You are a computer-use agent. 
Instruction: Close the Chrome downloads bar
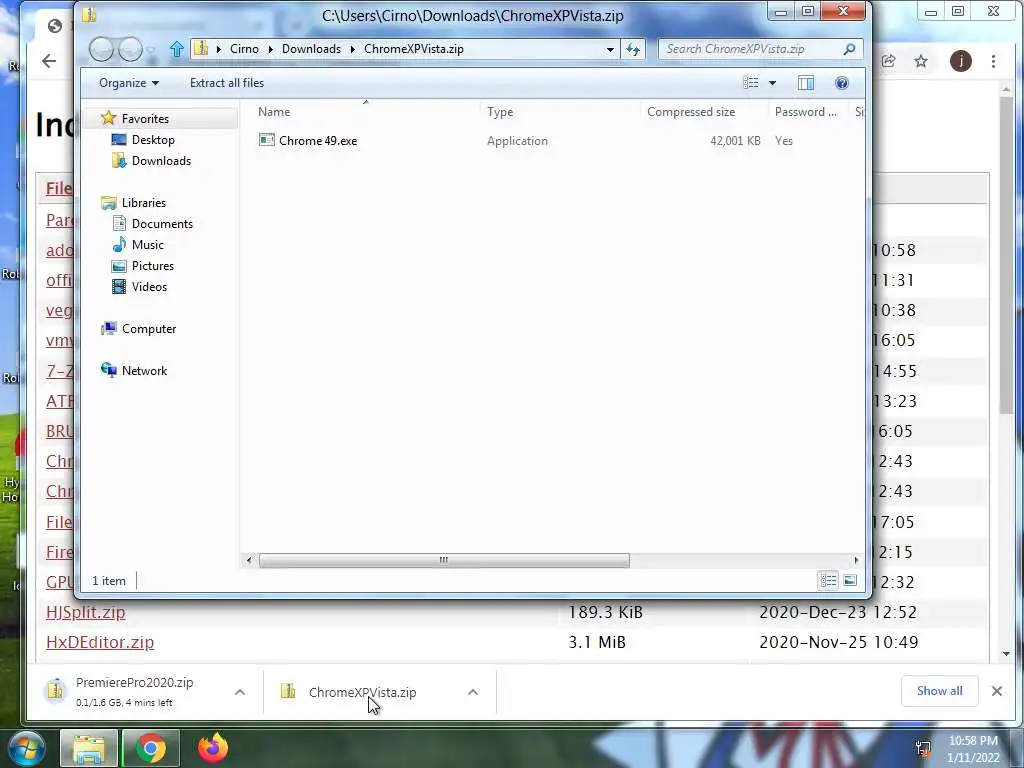(997, 691)
